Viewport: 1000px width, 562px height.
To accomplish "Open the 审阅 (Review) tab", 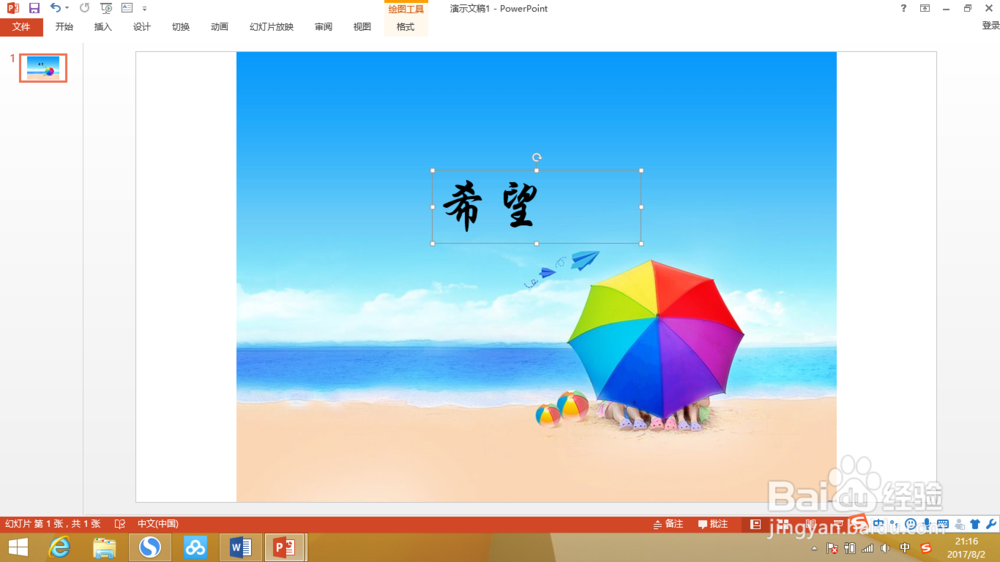I will click(323, 27).
